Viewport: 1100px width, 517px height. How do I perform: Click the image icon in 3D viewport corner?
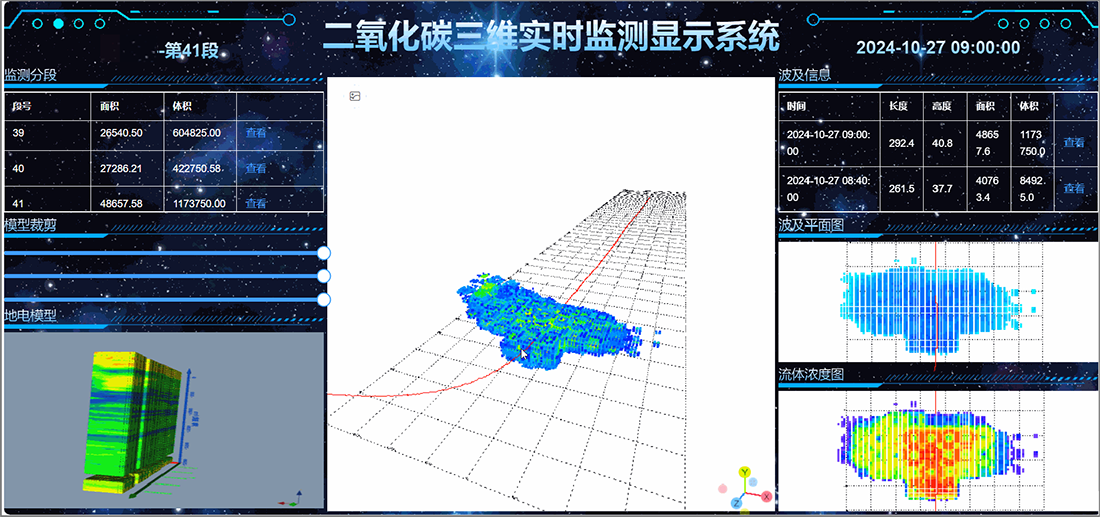(x=355, y=96)
